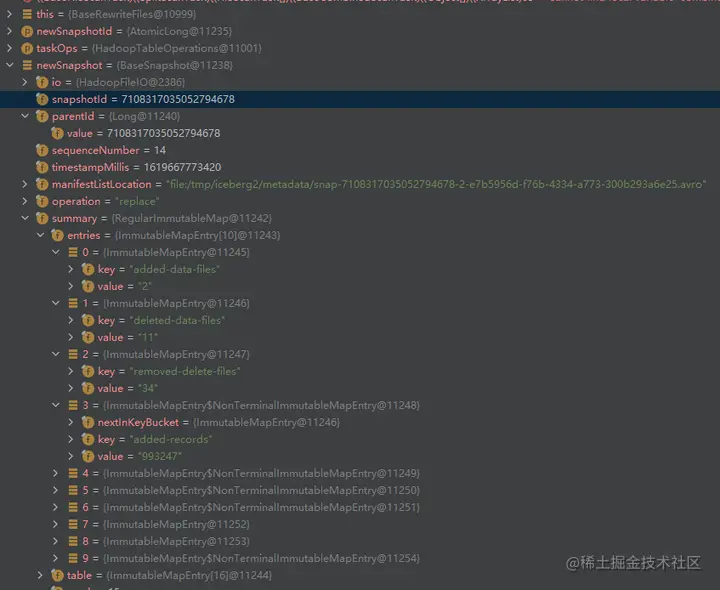Viewport: 720px width, 590px height.
Task: Click the summary field icon
Action: [x=42, y=218]
